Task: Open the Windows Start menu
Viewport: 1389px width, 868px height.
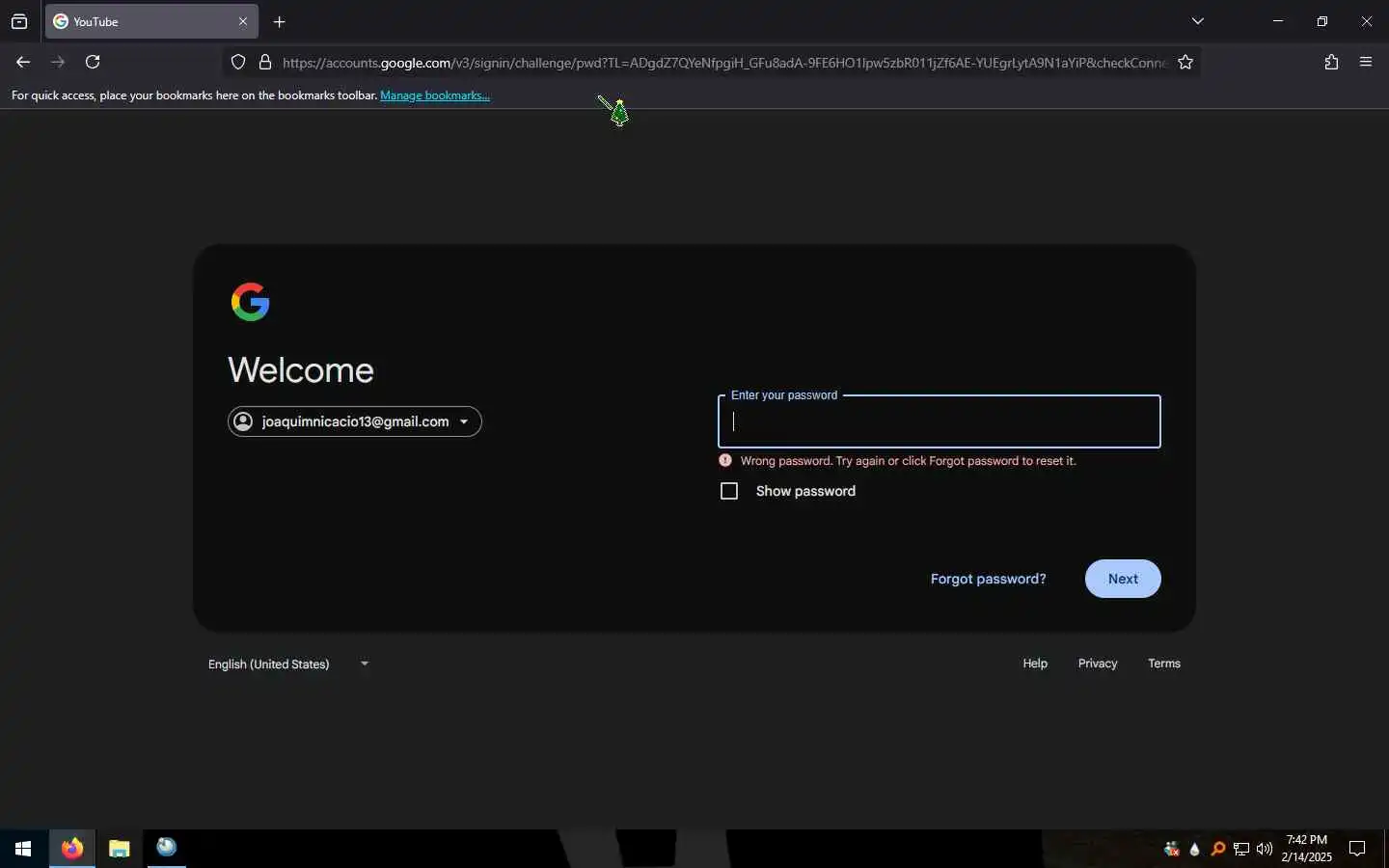Action: tap(23, 849)
